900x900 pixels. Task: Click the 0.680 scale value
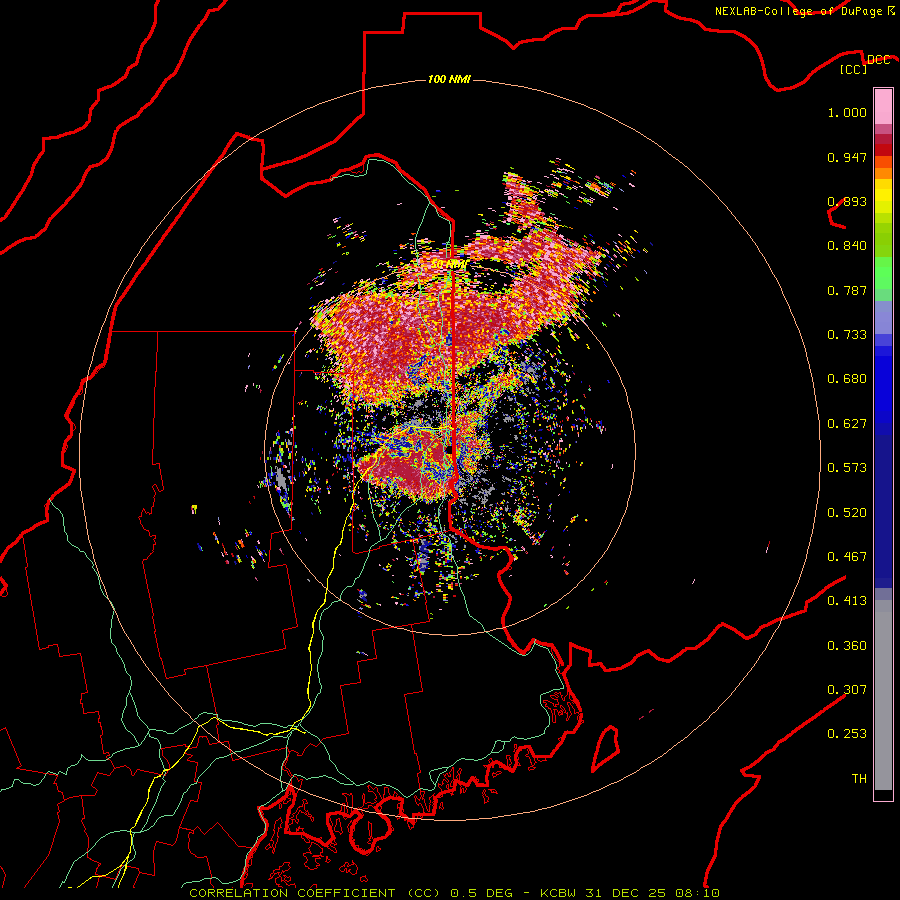[x=847, y=379]
